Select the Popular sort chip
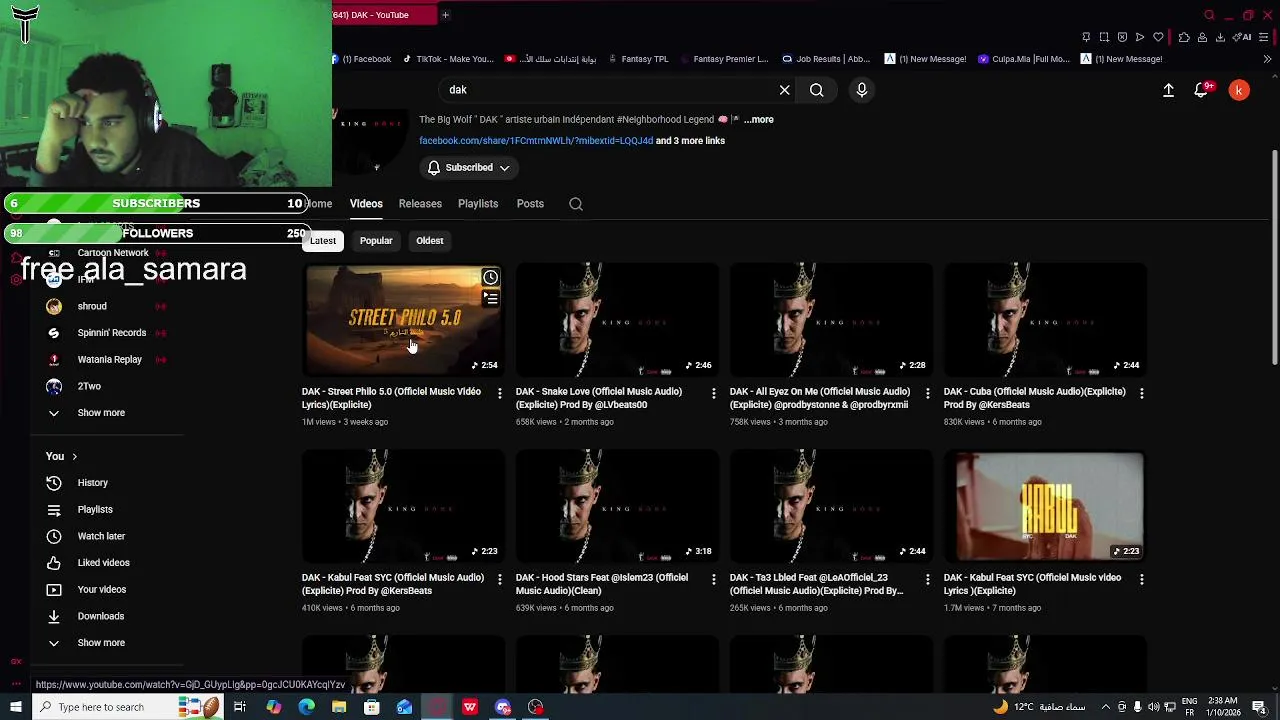The width and height of the screenshot is (1280, 720). pyautogui.click(x=376, y=241)
